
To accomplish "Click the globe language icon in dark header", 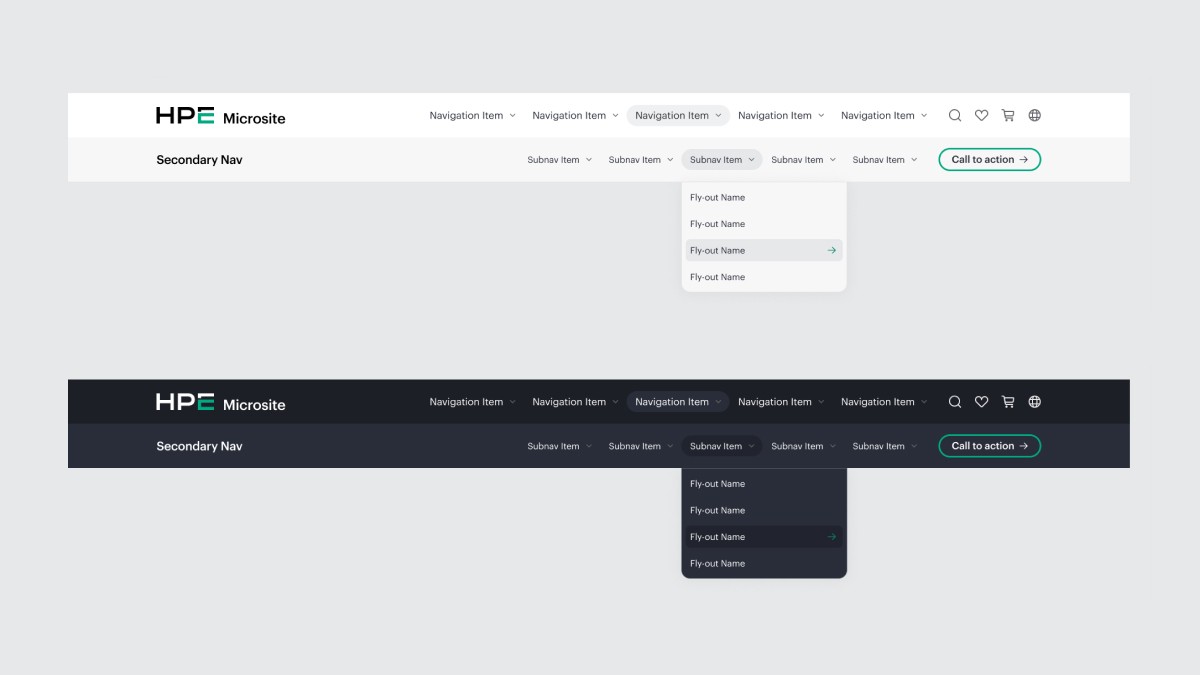I will (x=1035, y=402).
